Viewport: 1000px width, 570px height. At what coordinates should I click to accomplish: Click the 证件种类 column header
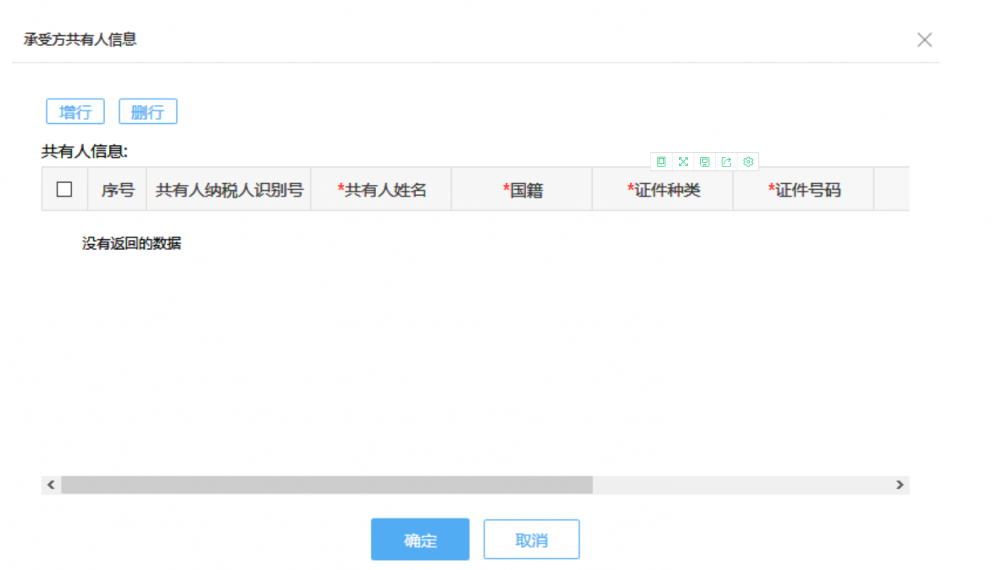pos(664,190)
